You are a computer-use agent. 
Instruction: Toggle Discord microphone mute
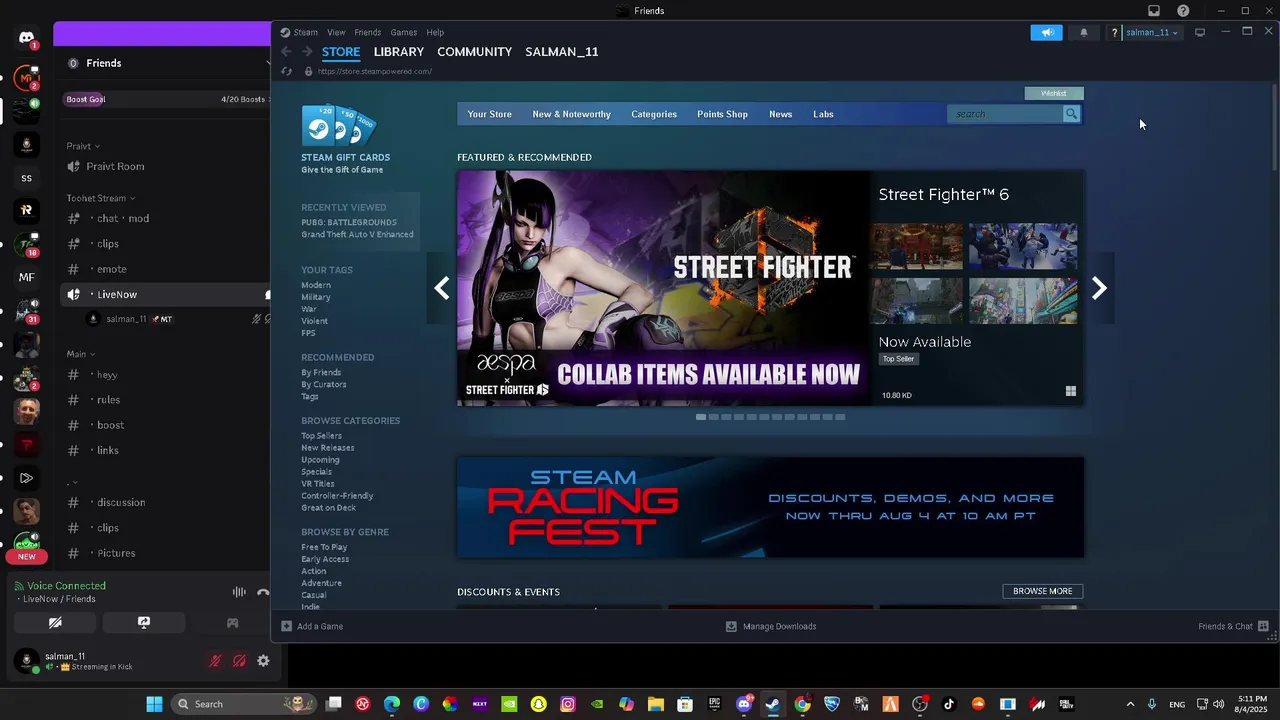215,661
